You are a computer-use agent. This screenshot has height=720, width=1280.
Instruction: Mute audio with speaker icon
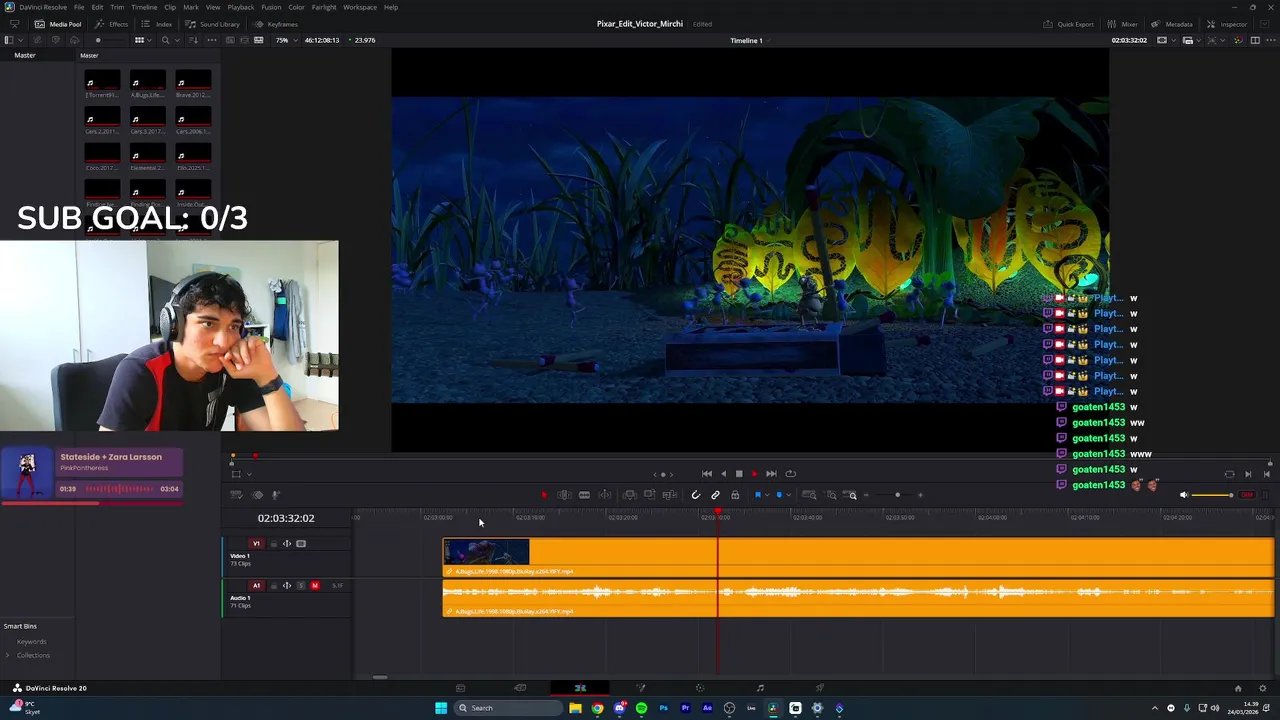[x=1184, y=495]
